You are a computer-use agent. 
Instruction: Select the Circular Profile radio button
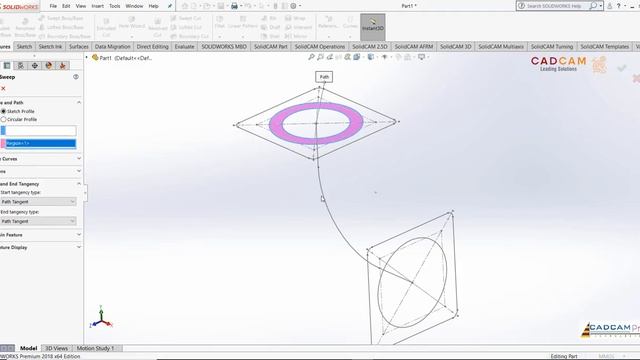pos(3,119)
